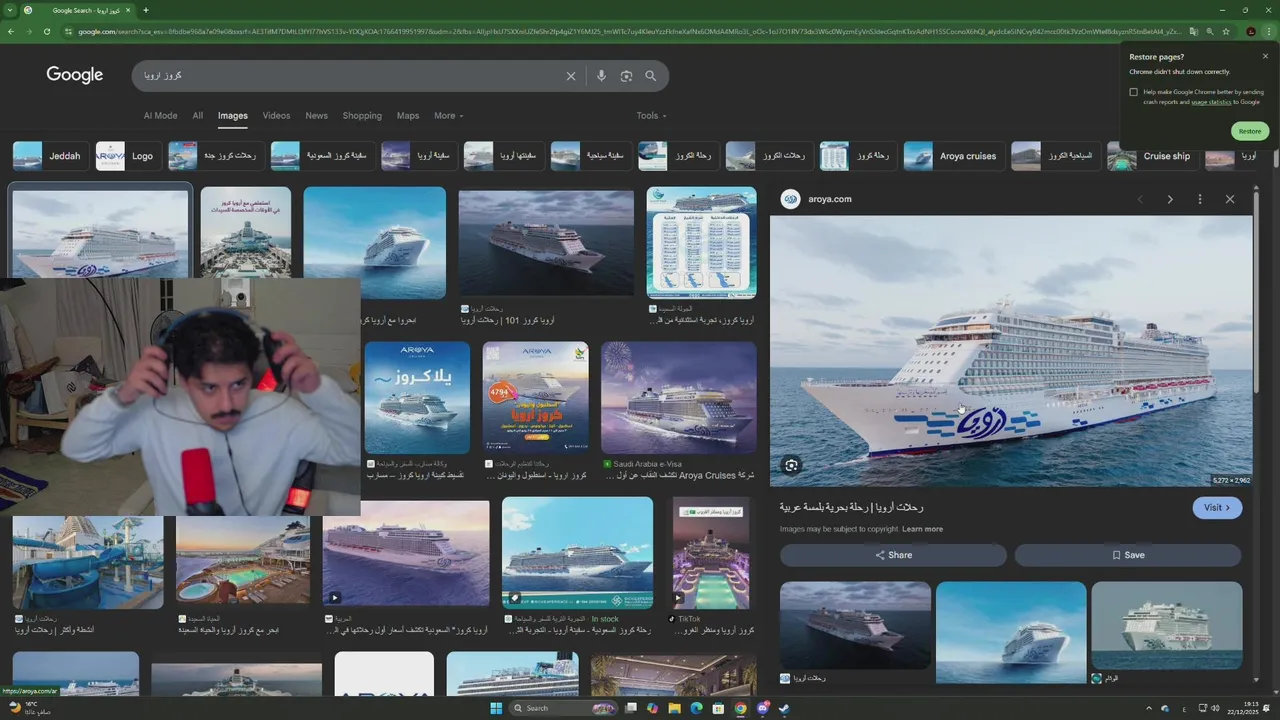Viewport: 1280px width, 720px height.
Task: Open the يلا كروز Aroya poster thumbnail
Action: tap(417, 398)
